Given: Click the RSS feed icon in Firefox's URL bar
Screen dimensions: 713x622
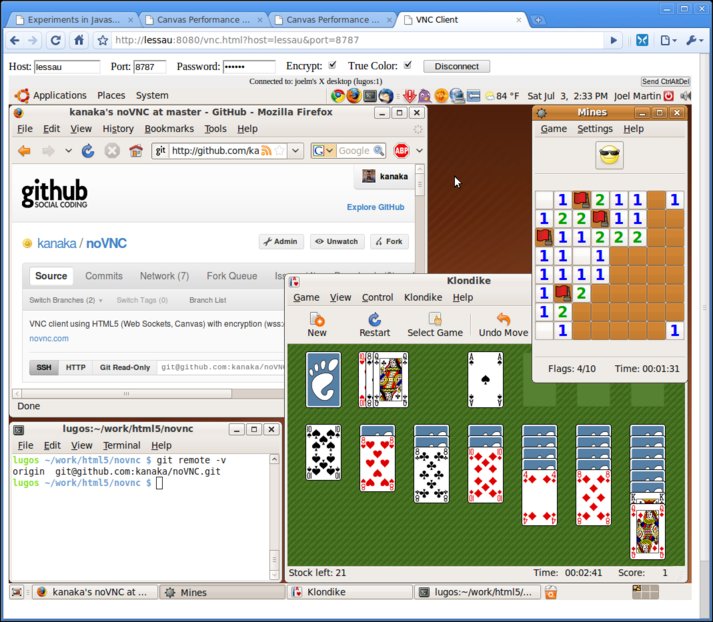Looking at the screenshot, I should click(266, 150).
